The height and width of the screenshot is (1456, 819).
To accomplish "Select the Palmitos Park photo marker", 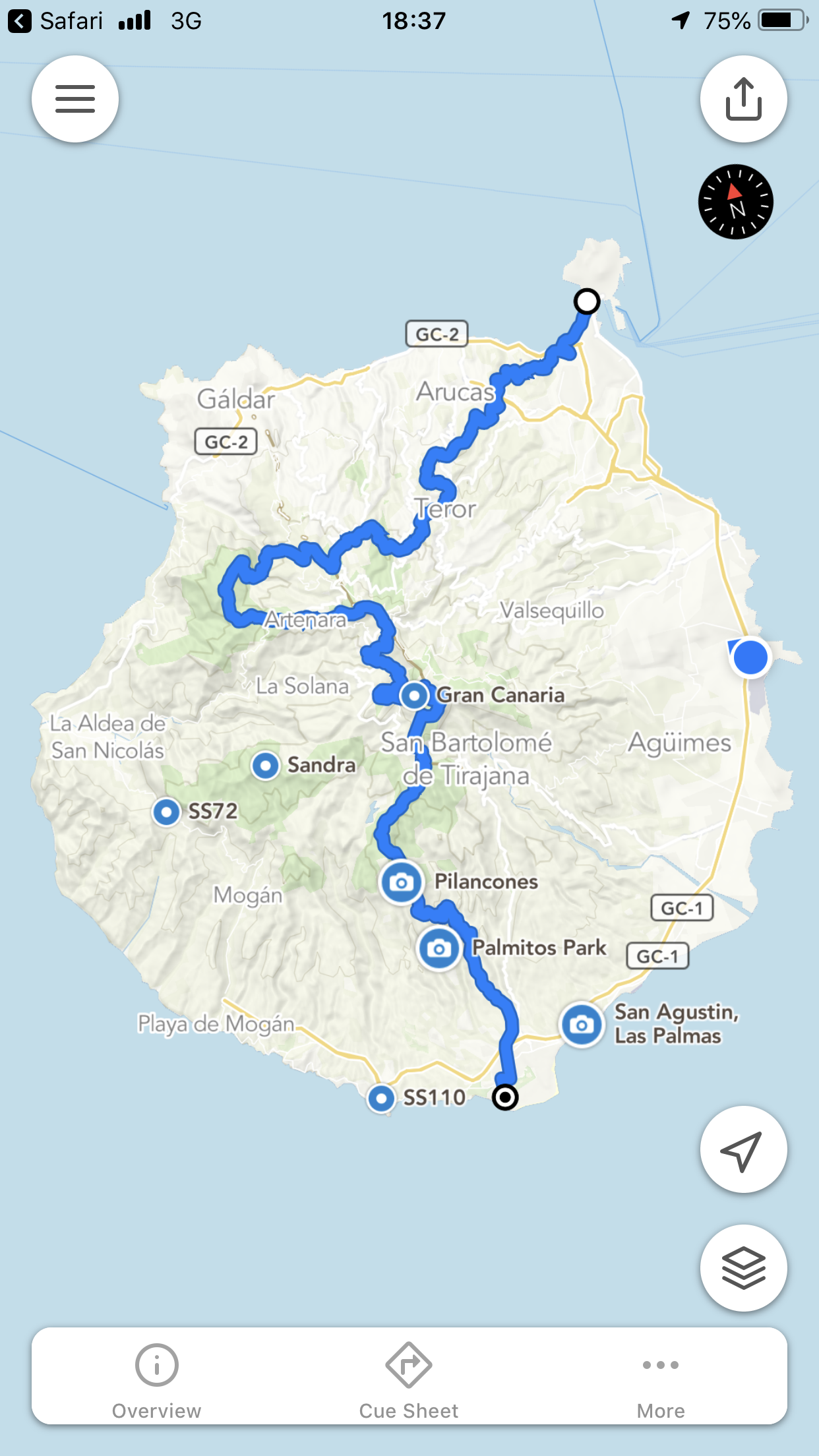I will (x=439, y=949).
